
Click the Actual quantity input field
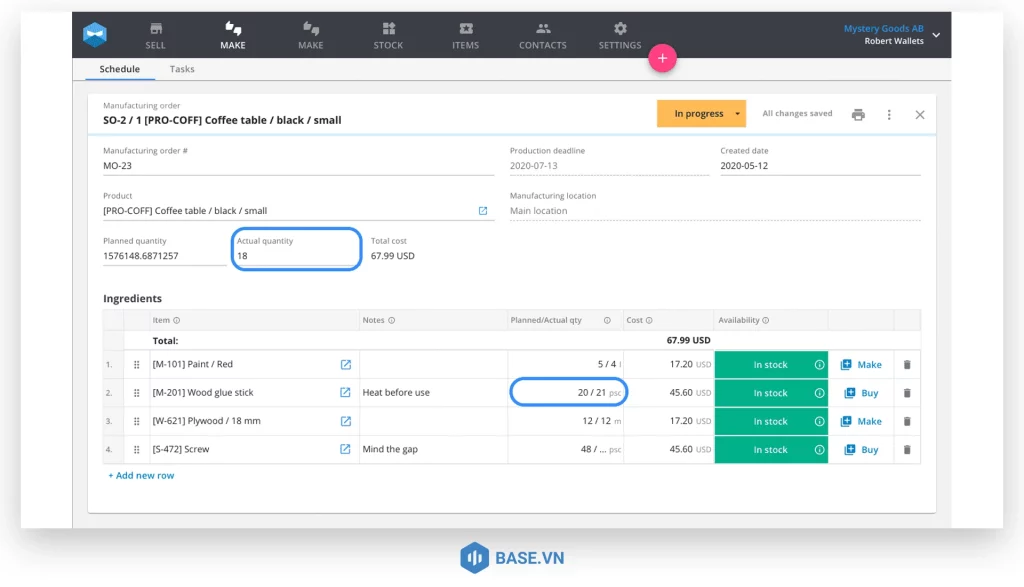point(296,256)
